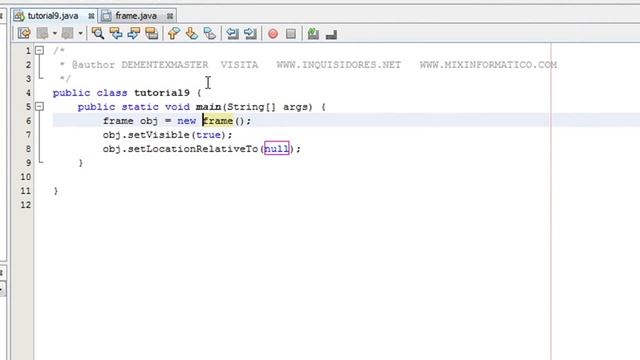Click Shift Line Left icon
The height and width of the screenshot is (360, 640).
click(233, 33)
